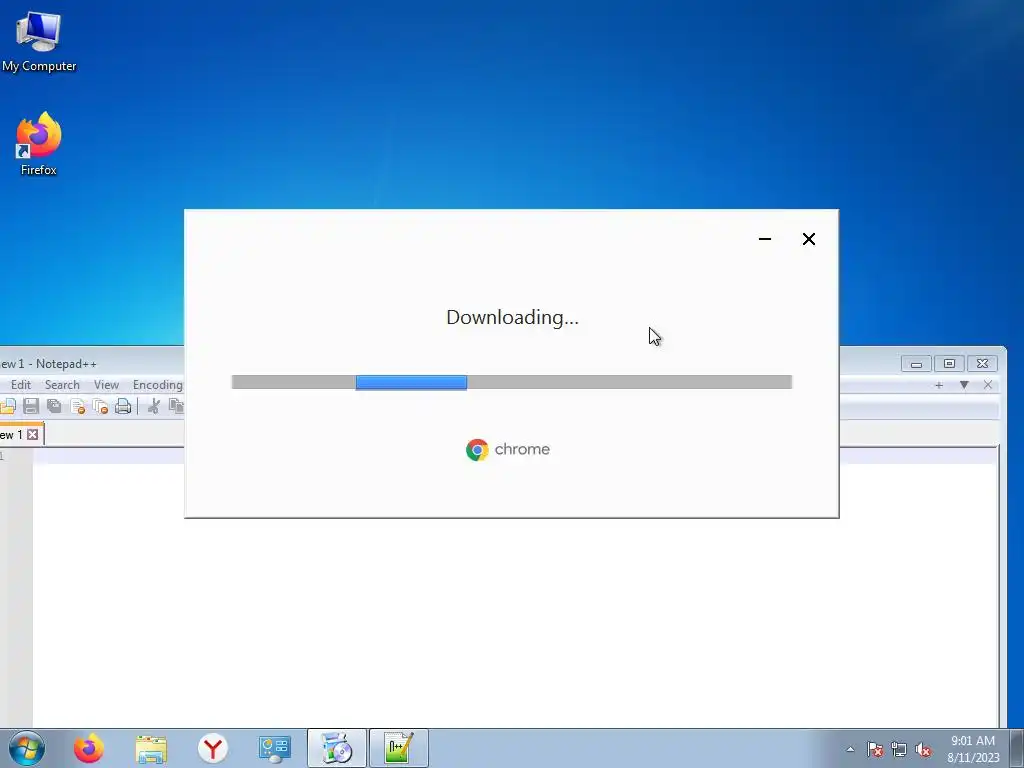The image size is (1024, 768).
Task: Open the triangle dropdown in Notepad++ menu bar
Action: (964, 385)
